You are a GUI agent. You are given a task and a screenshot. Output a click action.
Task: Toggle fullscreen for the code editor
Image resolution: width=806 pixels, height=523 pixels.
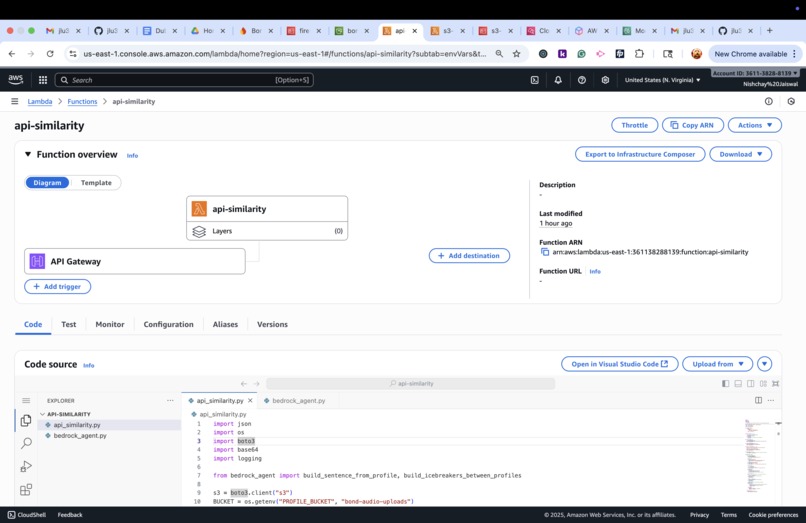776,384
